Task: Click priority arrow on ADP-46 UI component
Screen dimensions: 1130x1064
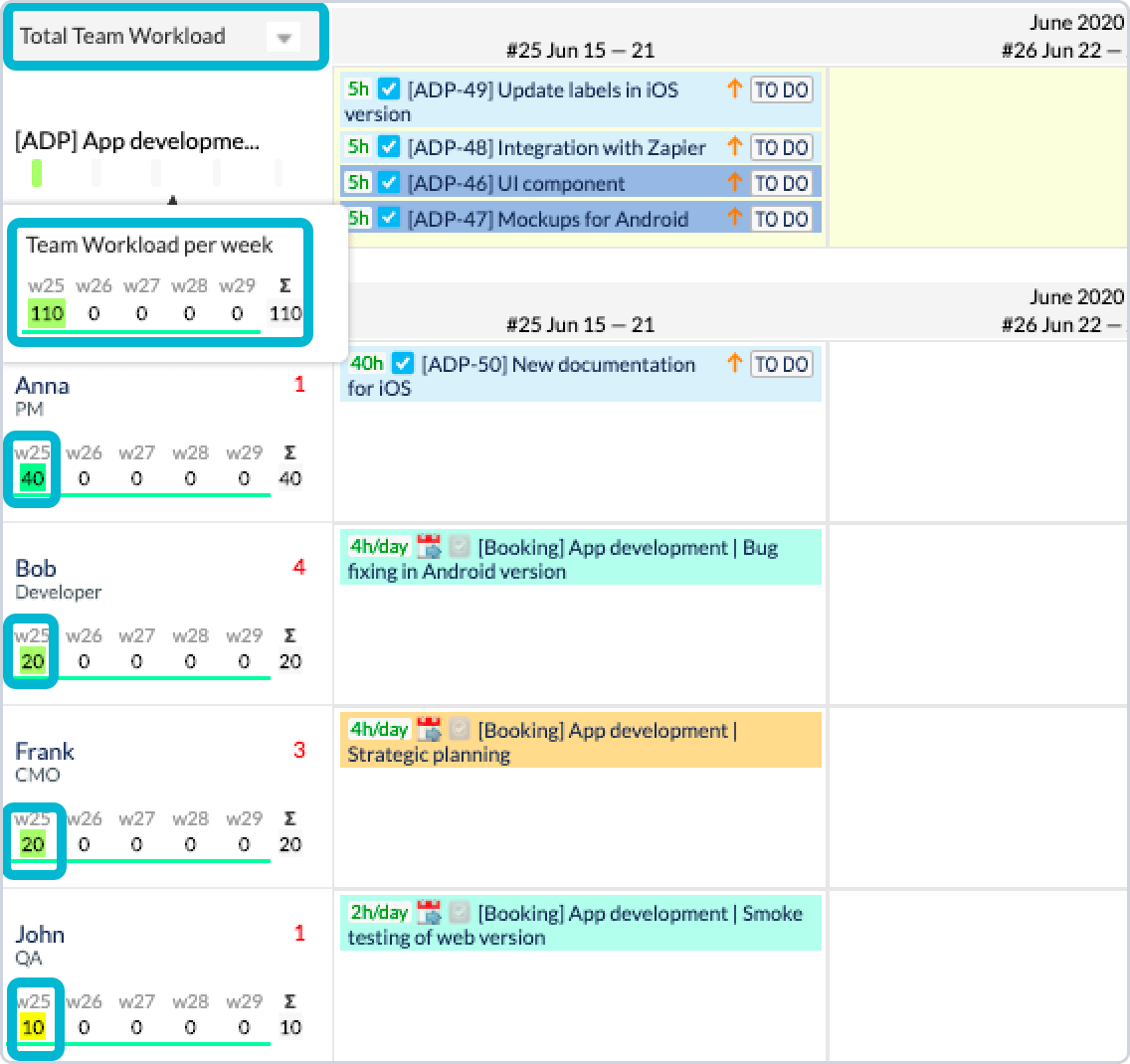Action: 734,183
